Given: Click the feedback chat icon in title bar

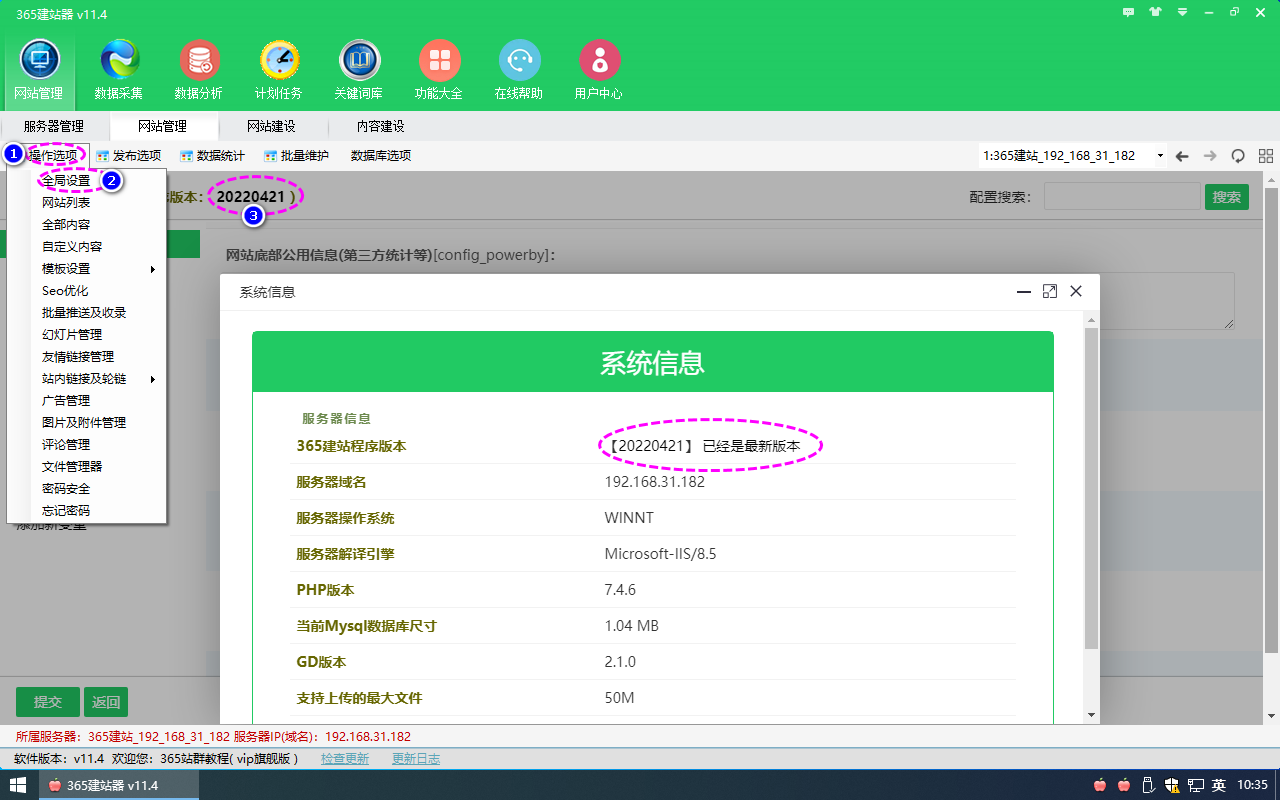Looking at the screenshot, I should [1129, 13].
